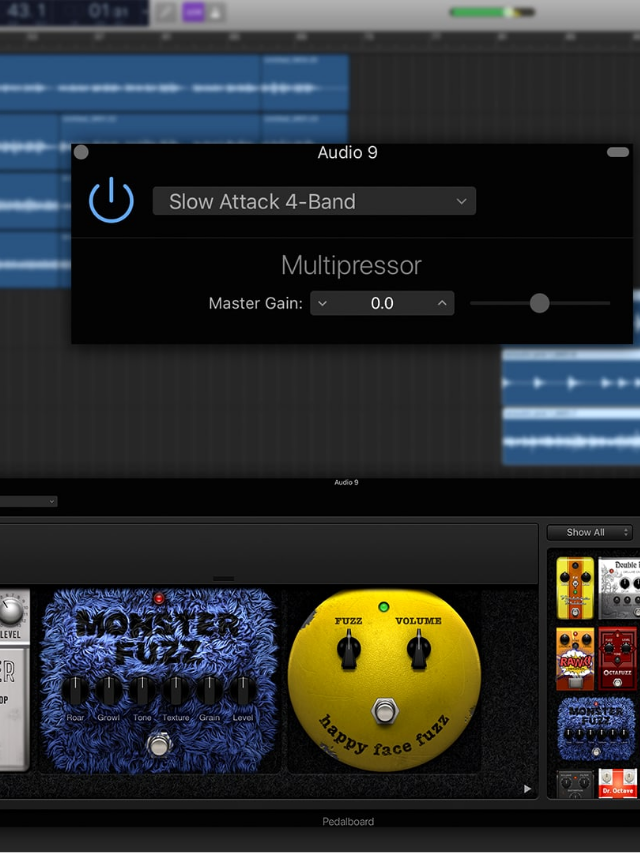
Task: Click the Multipressor plugin title
Action: coord(352,265)
